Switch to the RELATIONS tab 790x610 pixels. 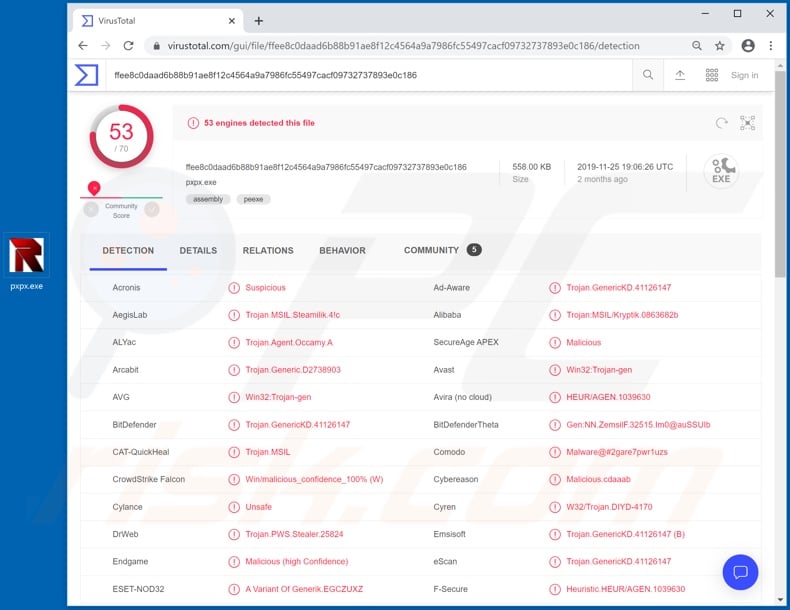268,250
